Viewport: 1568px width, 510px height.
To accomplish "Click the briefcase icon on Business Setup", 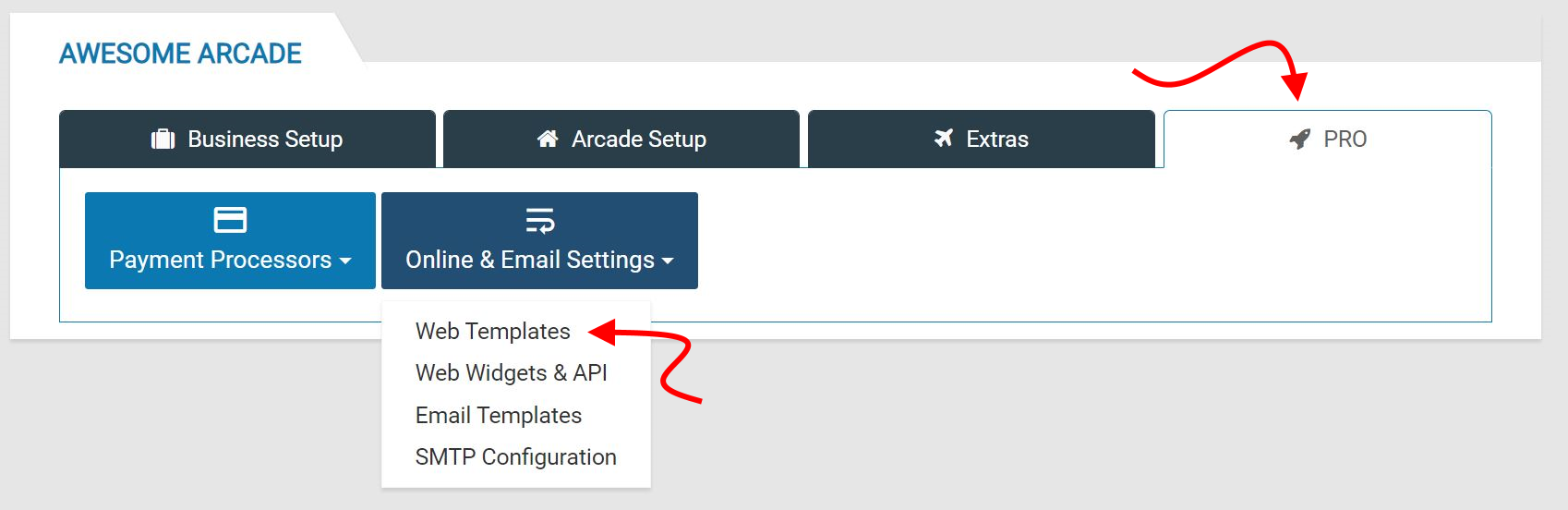I will [x=163, y=139].
